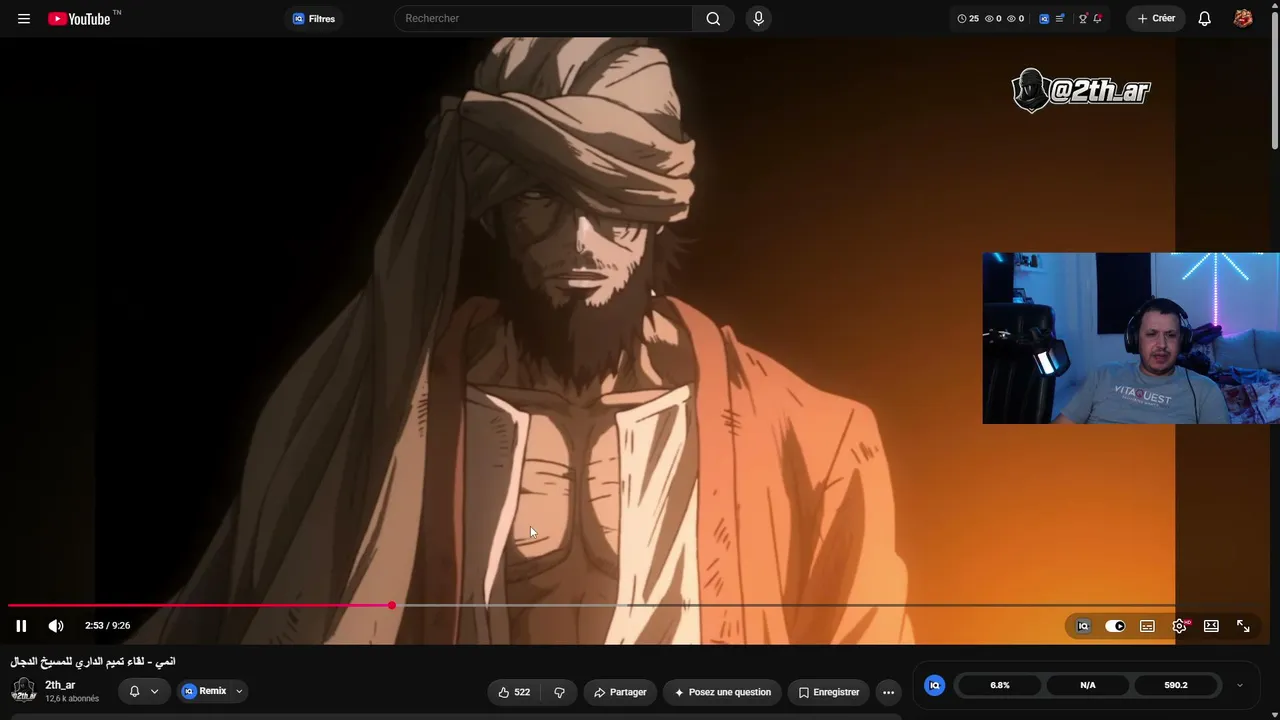Open the vidIQ alert bell with red dot

coord(1097,19)
